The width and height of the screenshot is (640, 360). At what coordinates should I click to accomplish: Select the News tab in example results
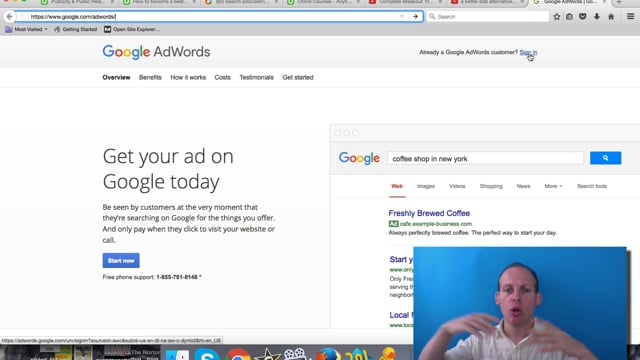coord(523,187)
